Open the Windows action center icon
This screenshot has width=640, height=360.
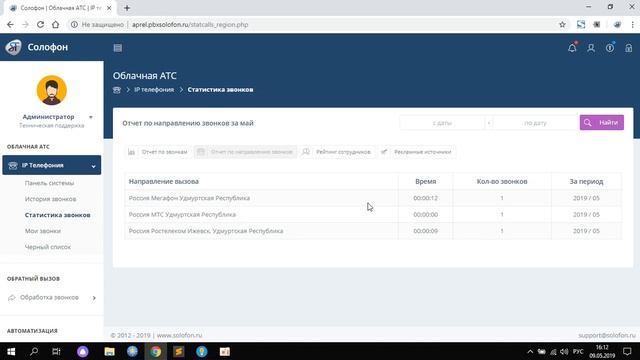[627, 351]
